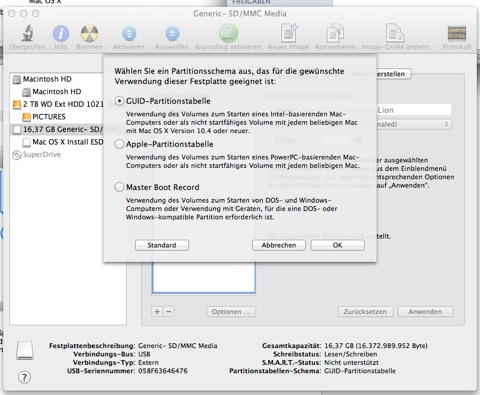Image resolution: width=480 pixels, height=395 pixels.
Task: Click the plus add partition button
Action: pyautogui.click(x=157, y=312)
